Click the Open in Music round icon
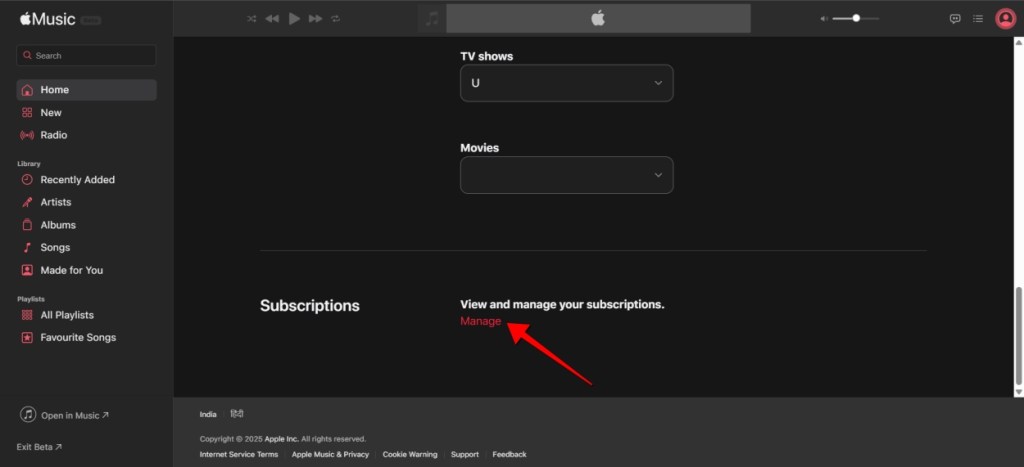 27,415
